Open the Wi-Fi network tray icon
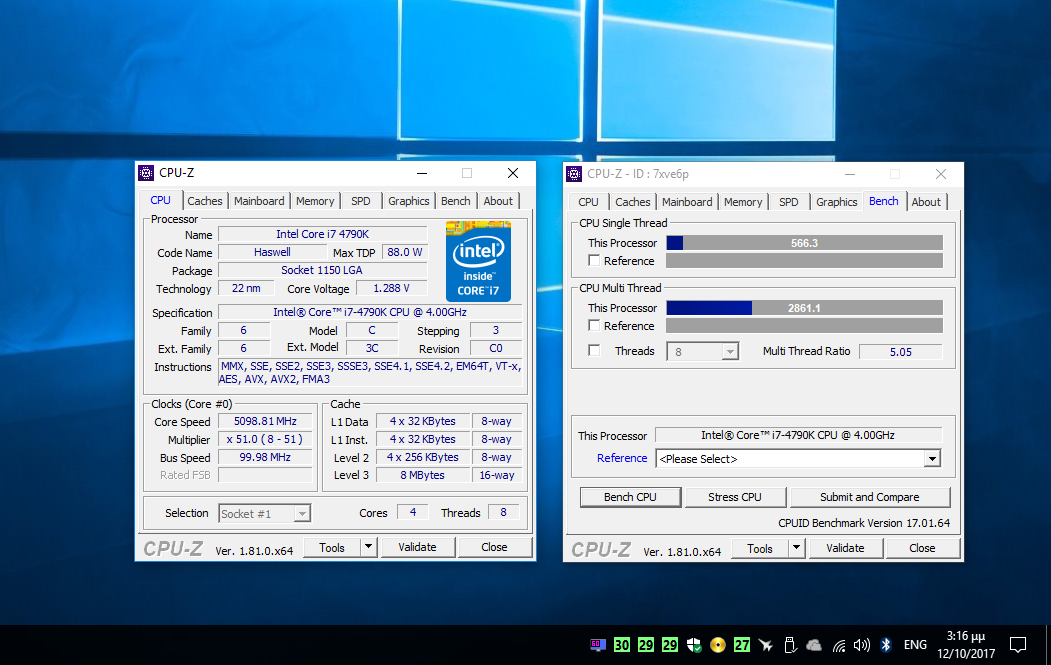 839,646
